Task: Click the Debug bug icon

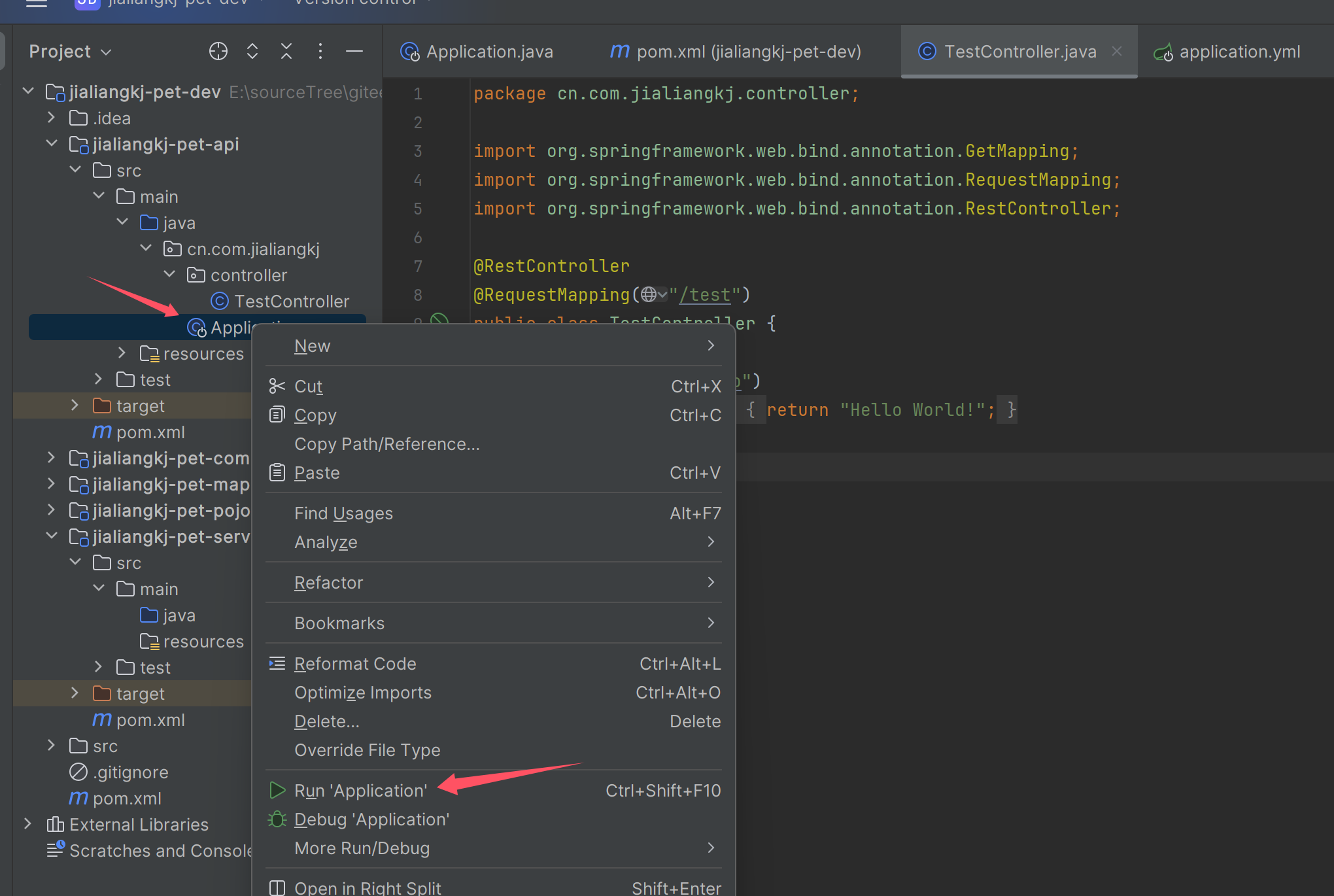Action: (x=277, y=819)
